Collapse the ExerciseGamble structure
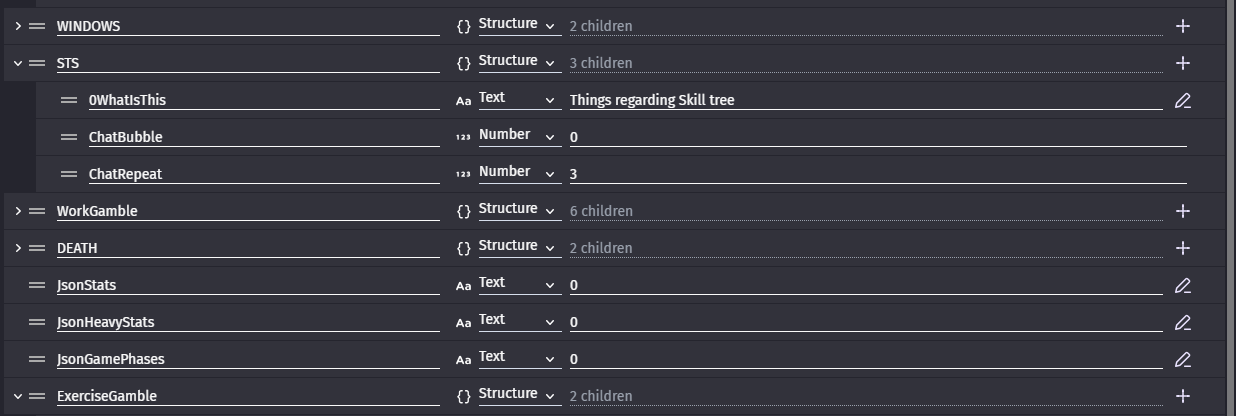The image size is (1236, 416). pos(18,396)
